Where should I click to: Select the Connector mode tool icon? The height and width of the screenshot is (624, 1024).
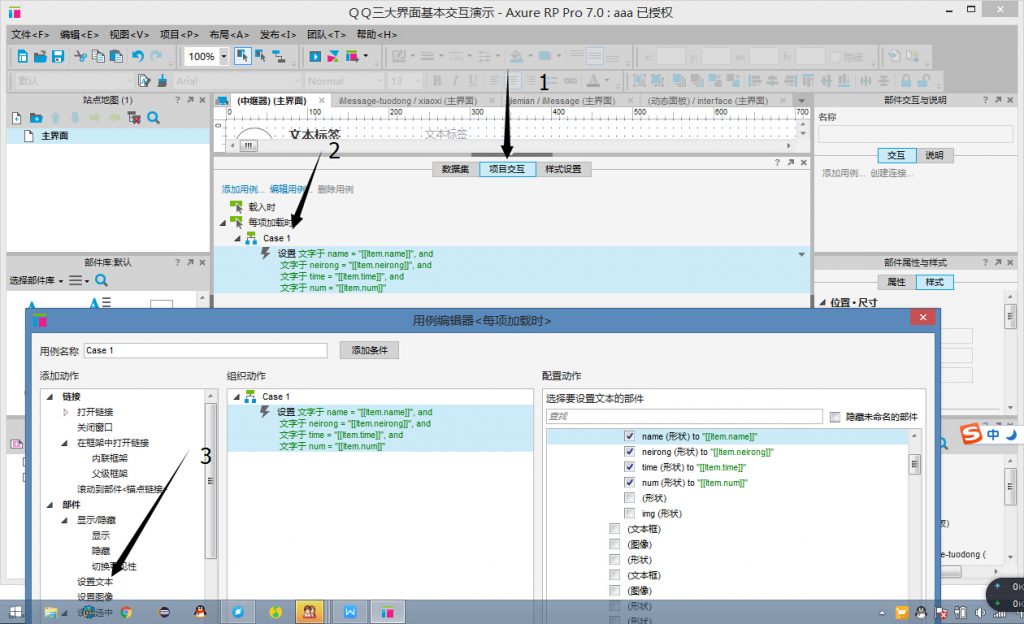pyautogui.click(x=279, y=57)
